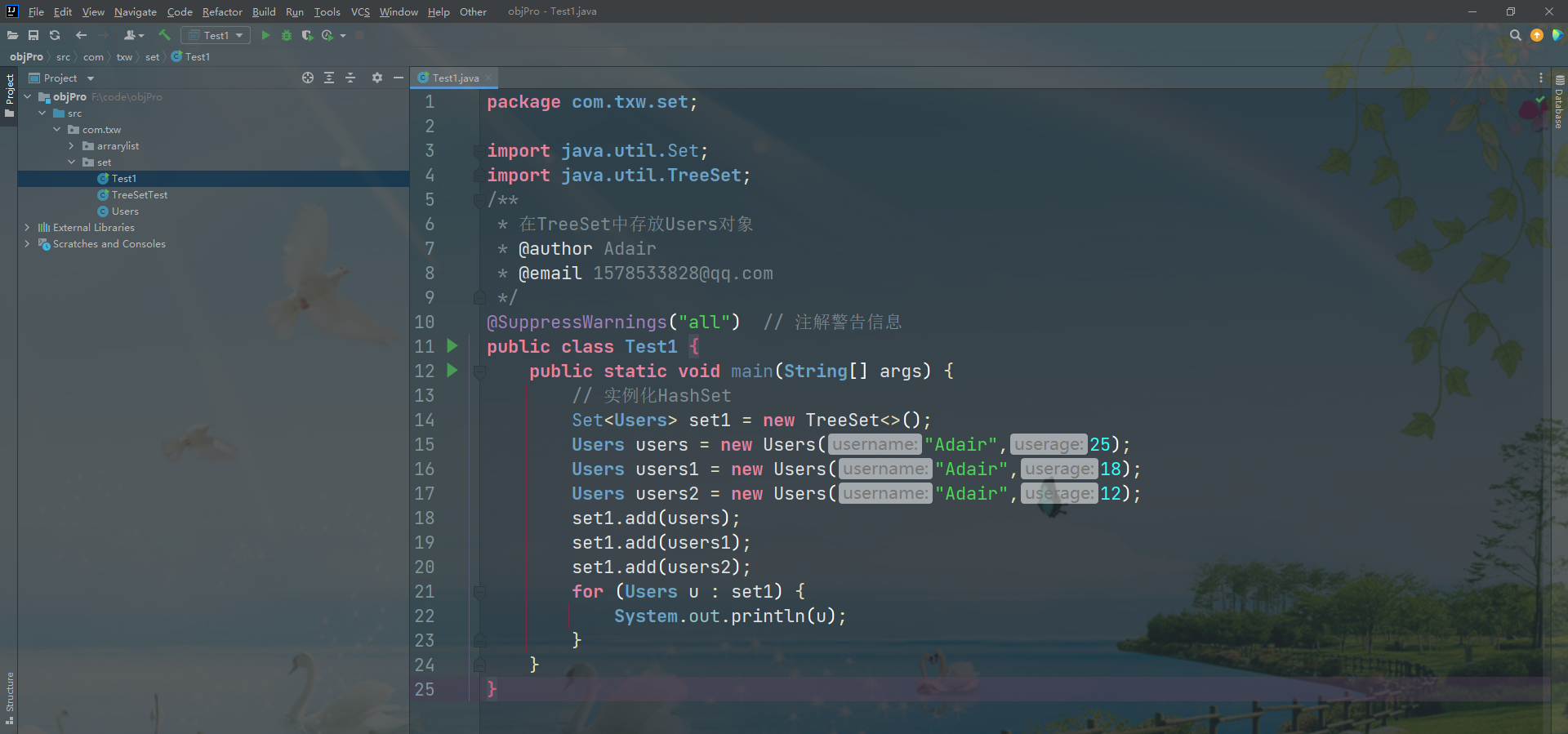Open the VCS menu

coord(360,11)
